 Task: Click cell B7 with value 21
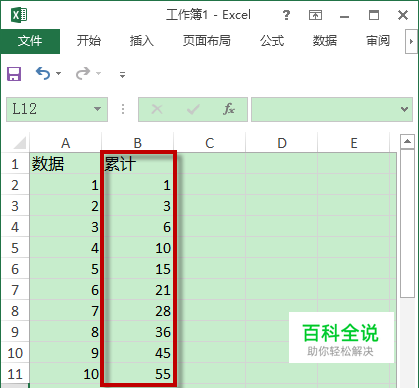coord(137,290)
